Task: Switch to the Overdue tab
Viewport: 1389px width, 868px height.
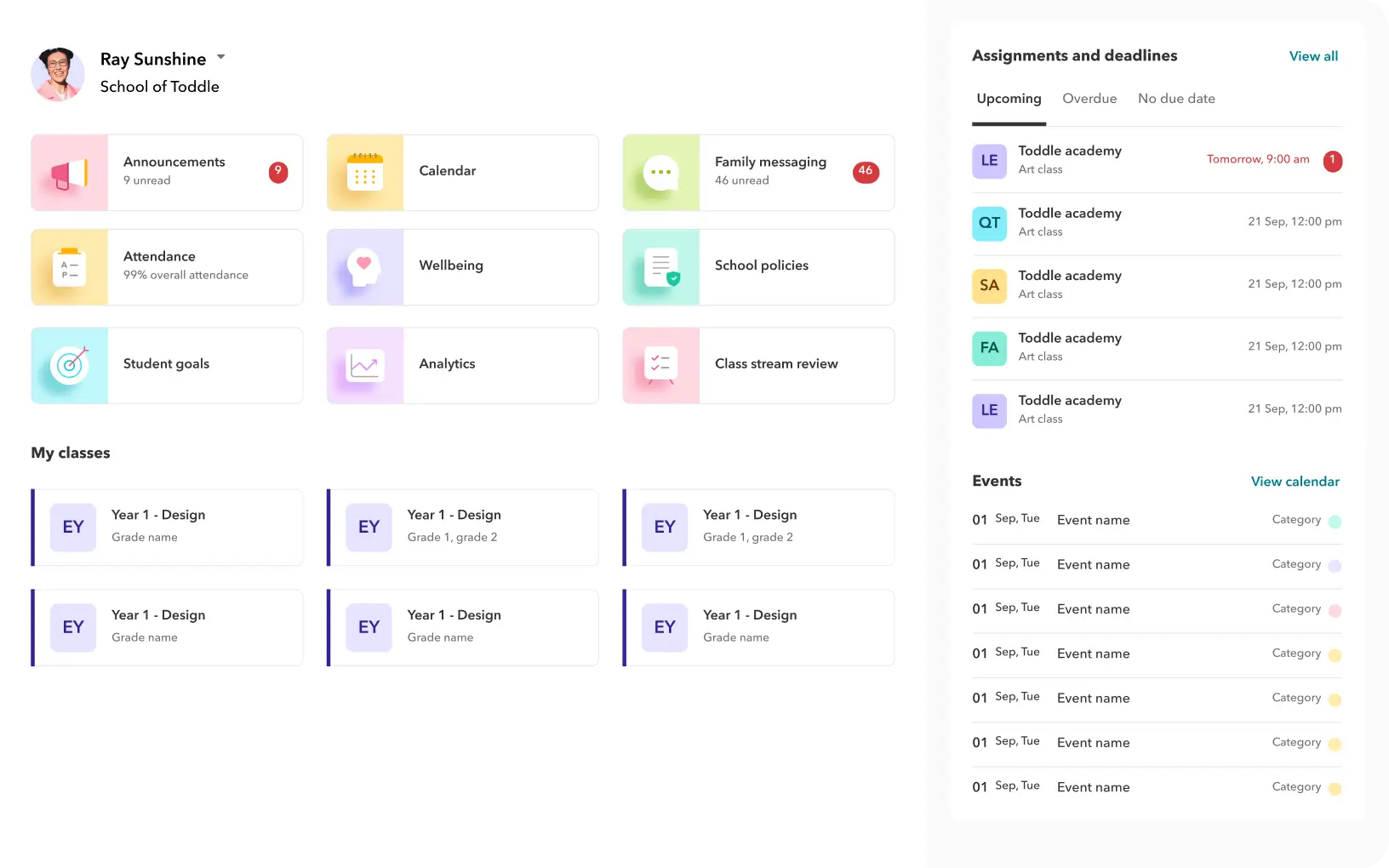Action: 1089,99
